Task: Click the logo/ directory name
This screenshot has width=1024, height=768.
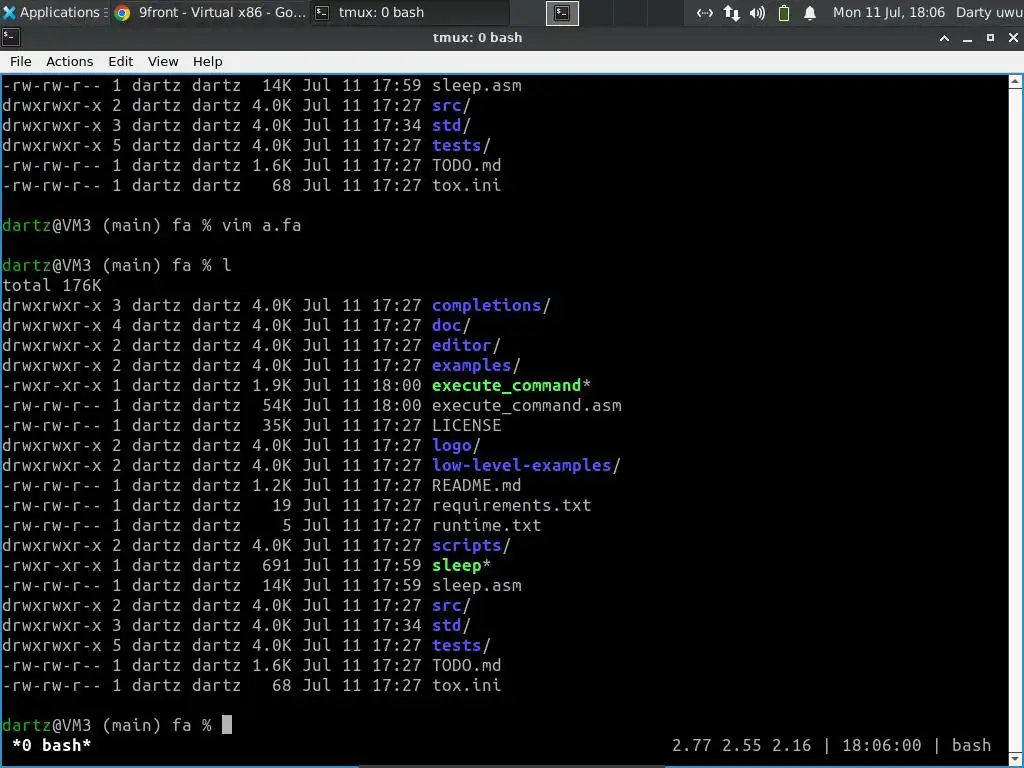Action: click(456, 445)
